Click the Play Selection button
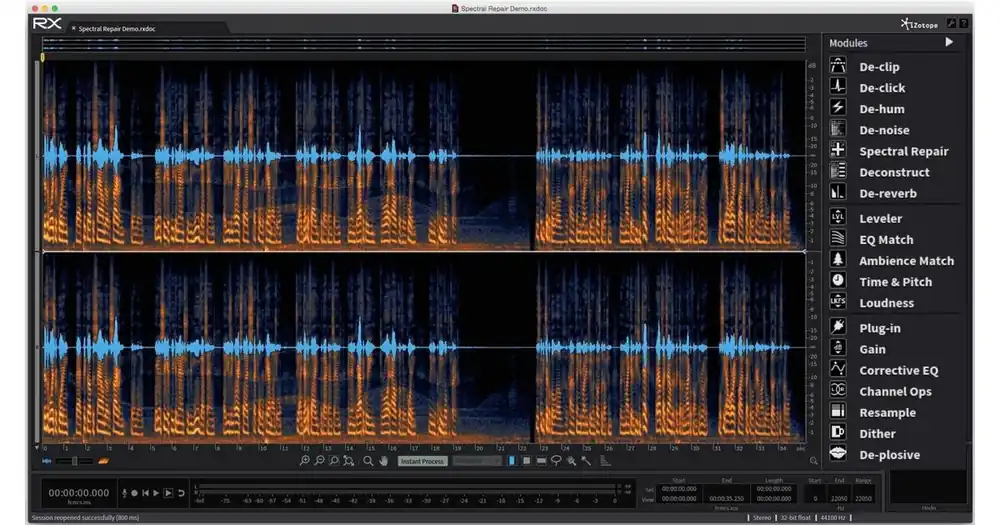 168,493
